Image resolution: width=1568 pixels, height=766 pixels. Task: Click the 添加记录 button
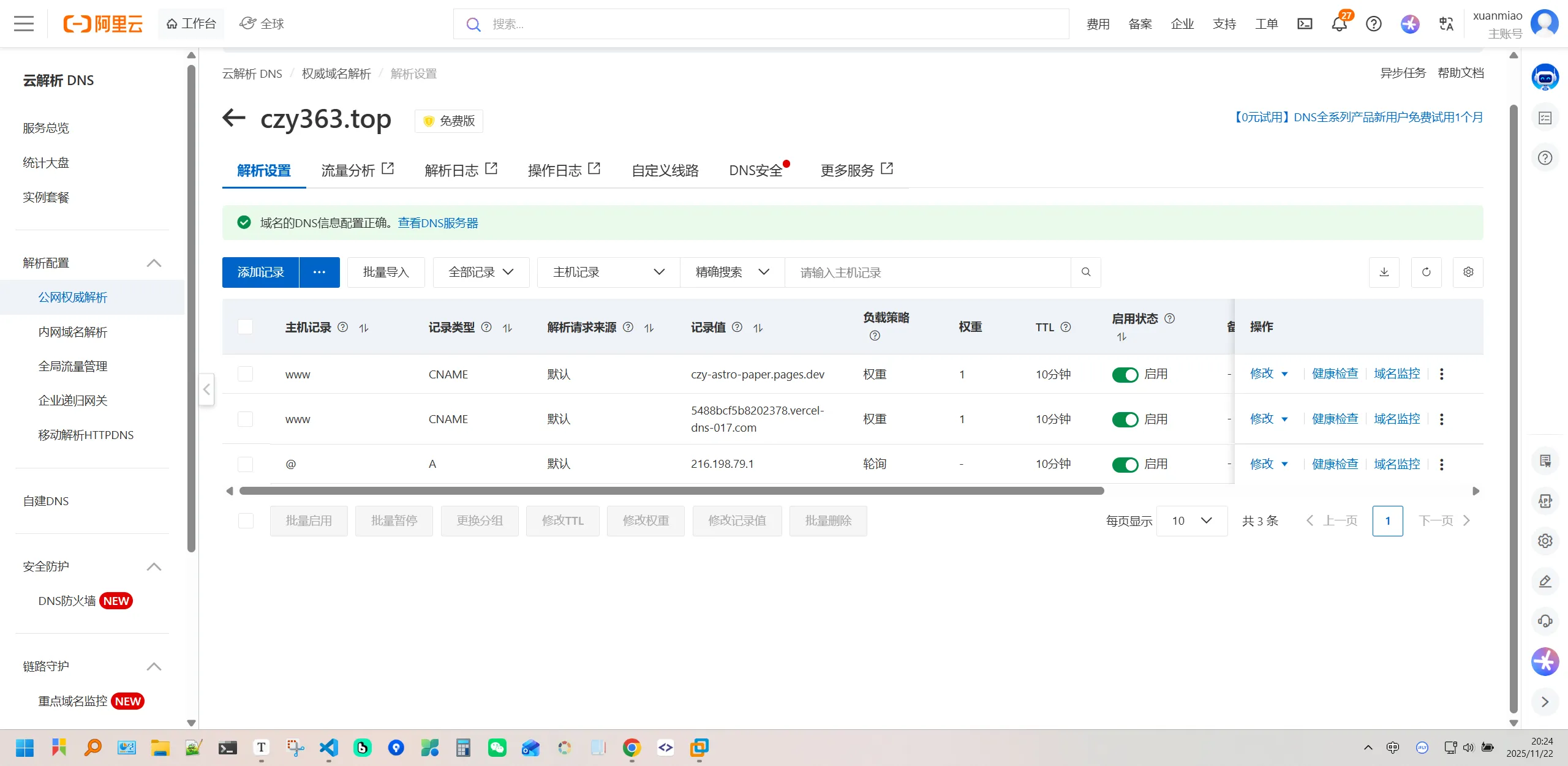pyautogui.click(x=261, y=272)
